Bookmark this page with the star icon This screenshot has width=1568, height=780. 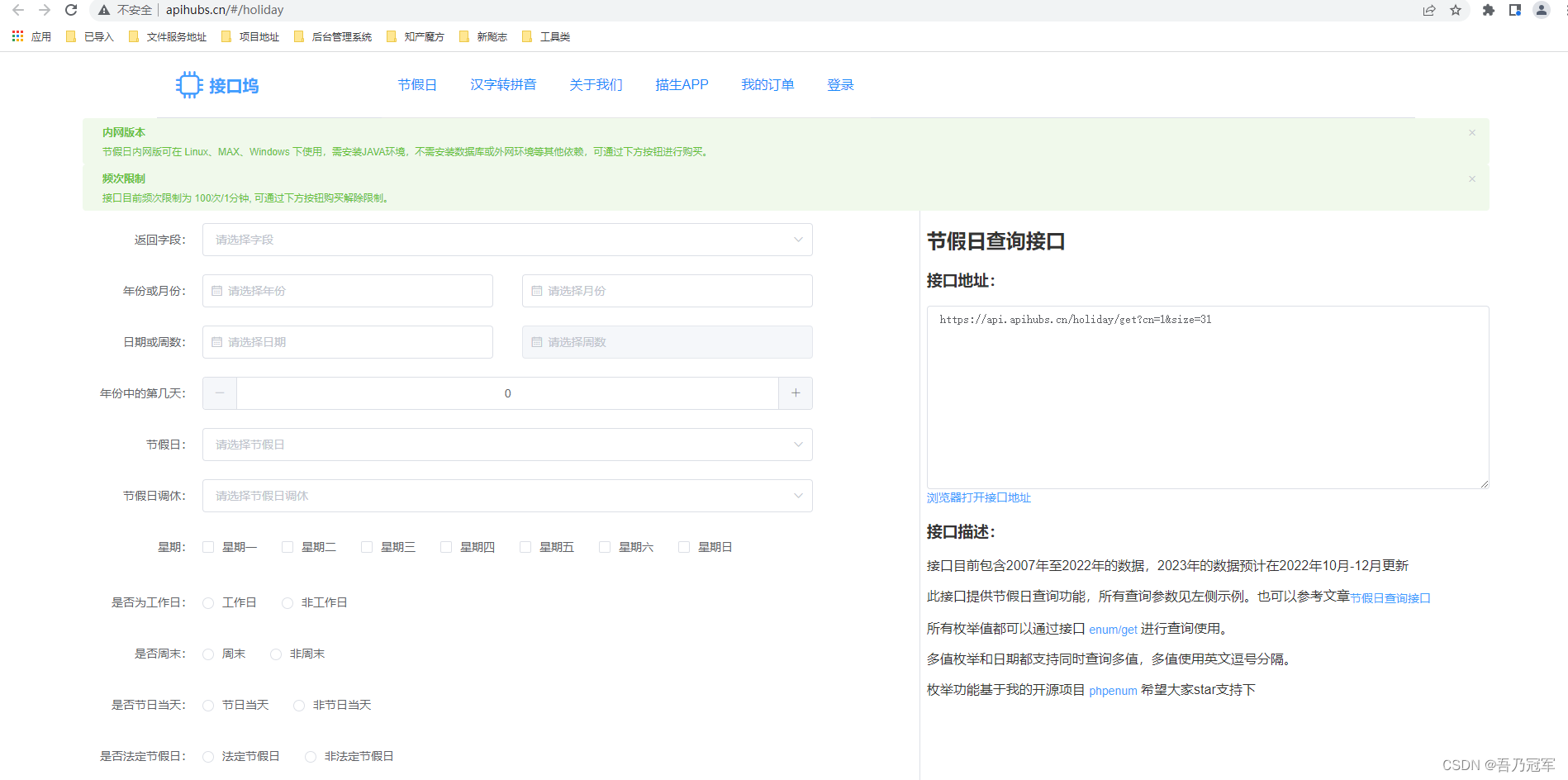[x=1456, y=10]
